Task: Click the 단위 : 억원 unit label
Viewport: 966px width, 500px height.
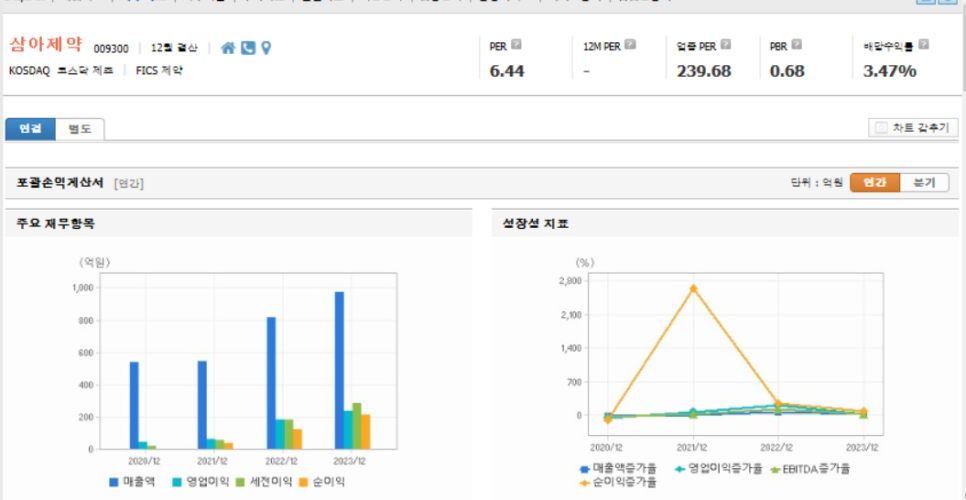Action: [x=816, y=183]
